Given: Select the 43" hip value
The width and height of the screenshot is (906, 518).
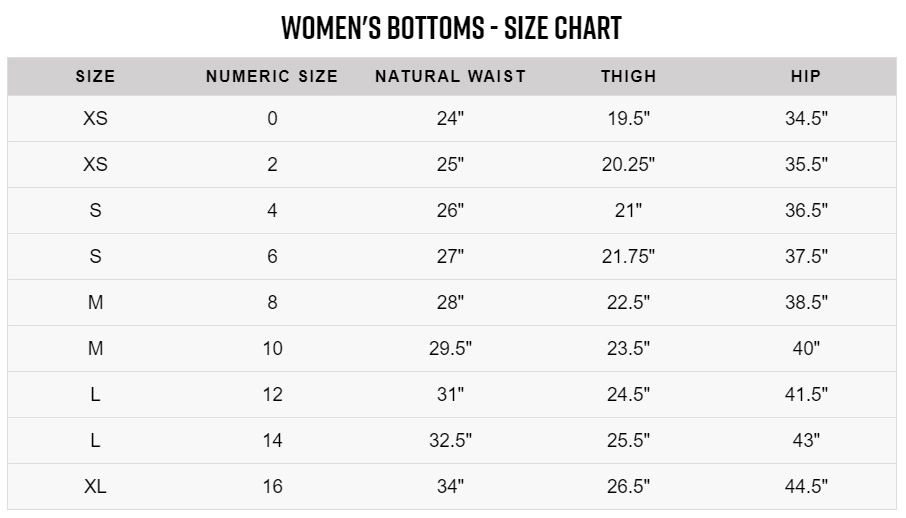Looking at the screenshot, I should click(x=805, y=441).
